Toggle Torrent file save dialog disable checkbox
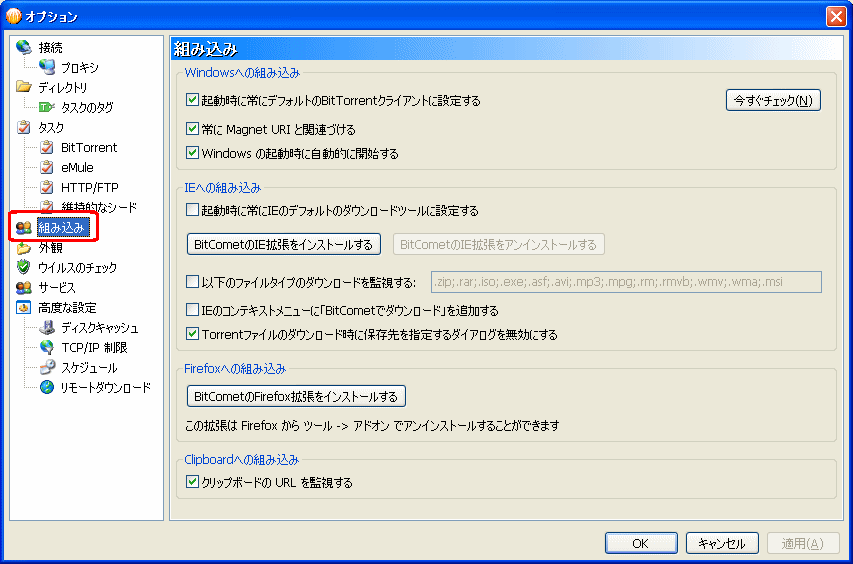This screenshot has height=564, width=853. pyautogui.click(x=192, y=333)
